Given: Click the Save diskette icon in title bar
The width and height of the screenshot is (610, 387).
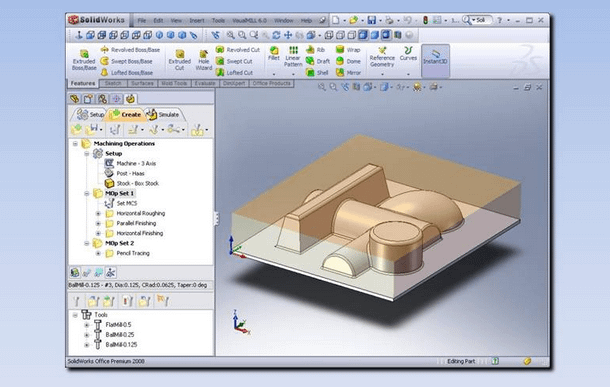Looking at the screenshot, I should 372,20.
